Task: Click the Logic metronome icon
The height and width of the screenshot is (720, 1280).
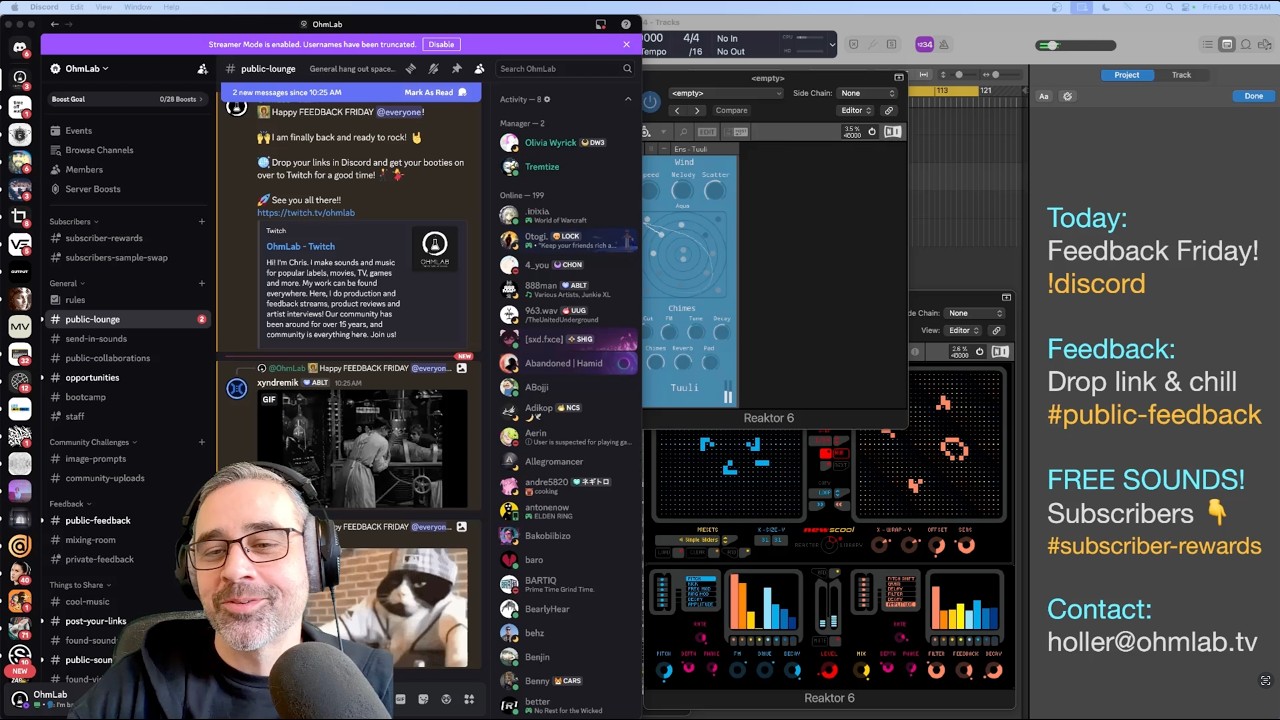Action: point(943,44)
